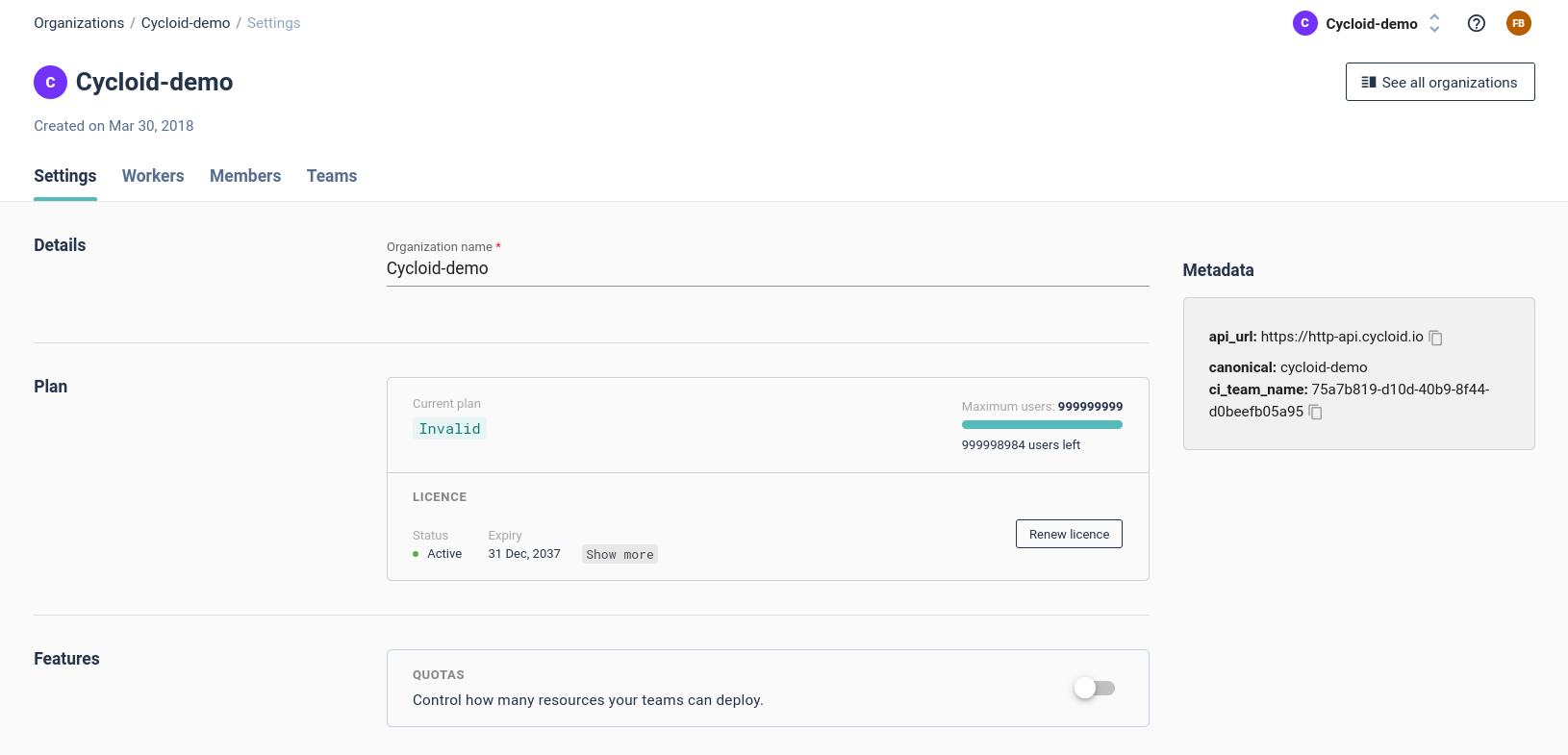Open the Members tab

pos(245,176)
